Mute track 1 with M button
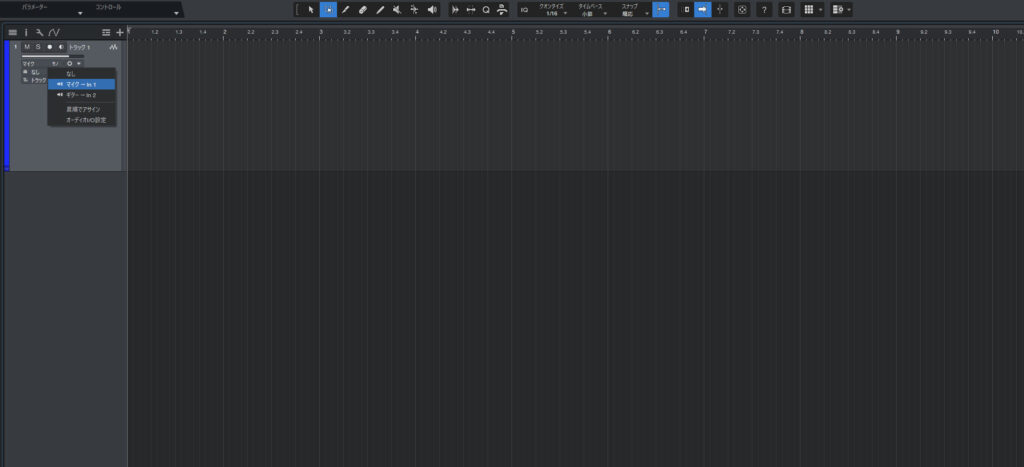This screenshot has width=1024, height=467. 27,47
